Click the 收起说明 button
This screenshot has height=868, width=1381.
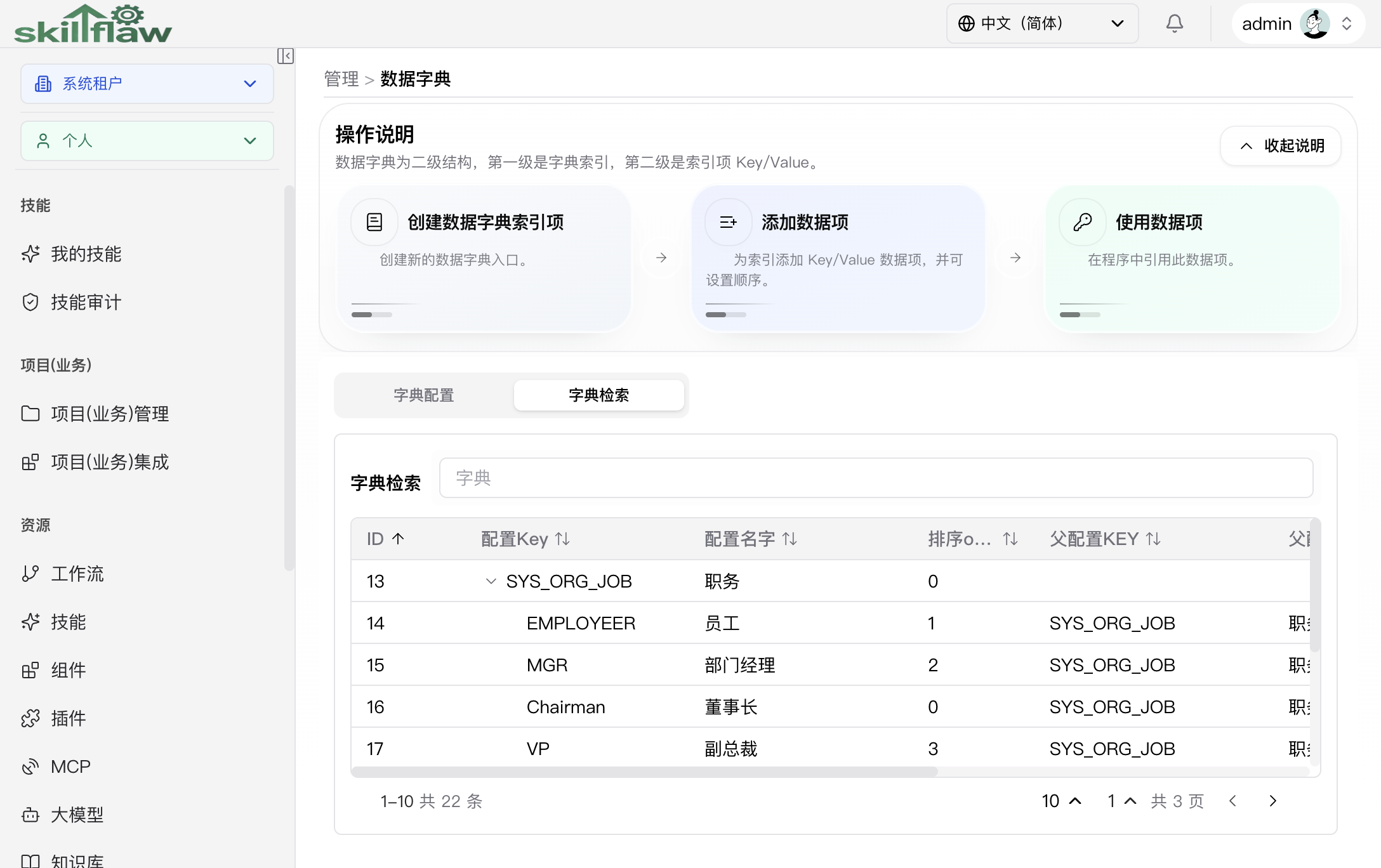(1281, 146)
